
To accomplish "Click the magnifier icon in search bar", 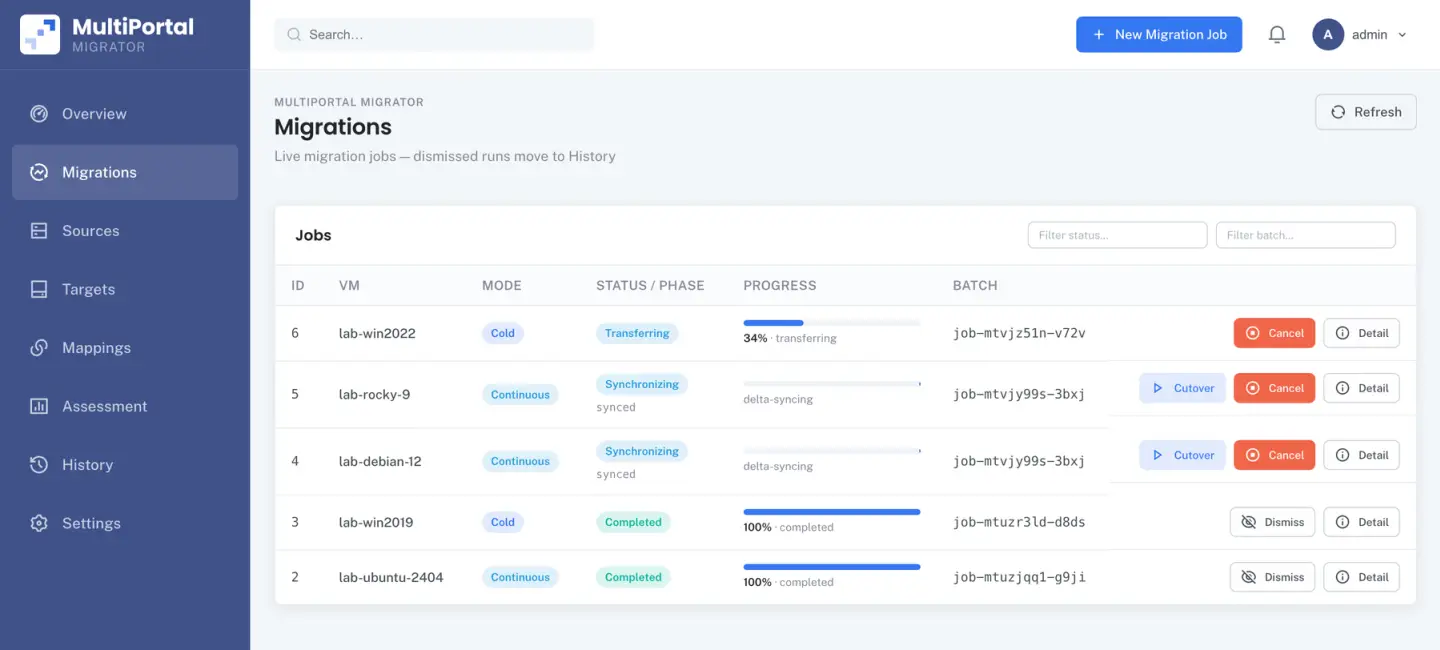I will (294, 34).
